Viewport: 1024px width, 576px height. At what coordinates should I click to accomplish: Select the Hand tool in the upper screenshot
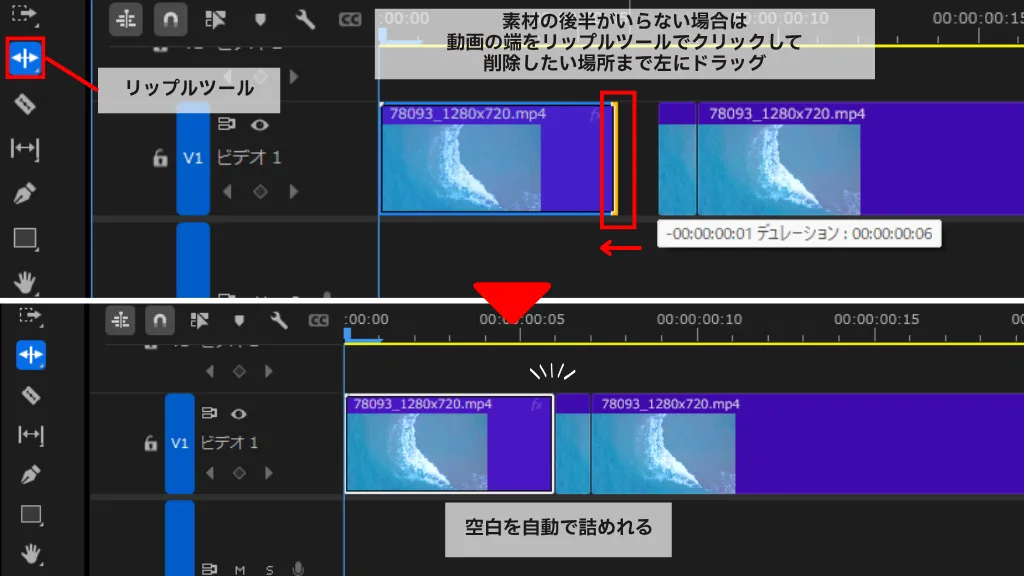coord(25,283)
